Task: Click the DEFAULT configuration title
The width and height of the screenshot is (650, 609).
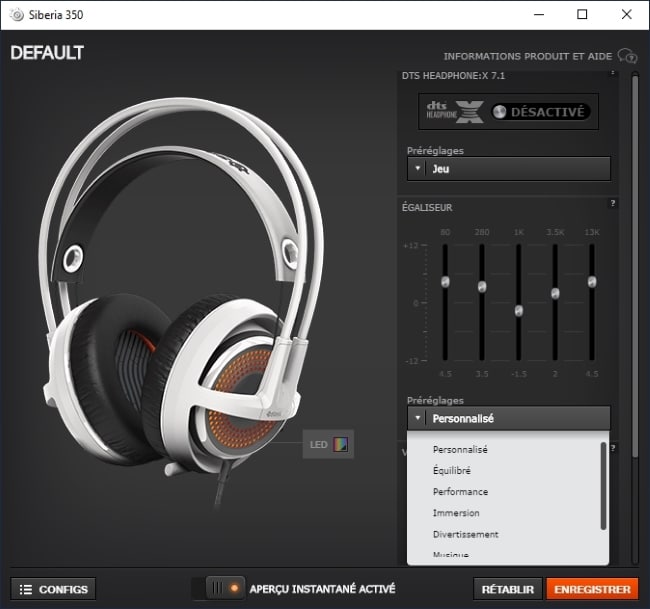Action: click(47, 53)
